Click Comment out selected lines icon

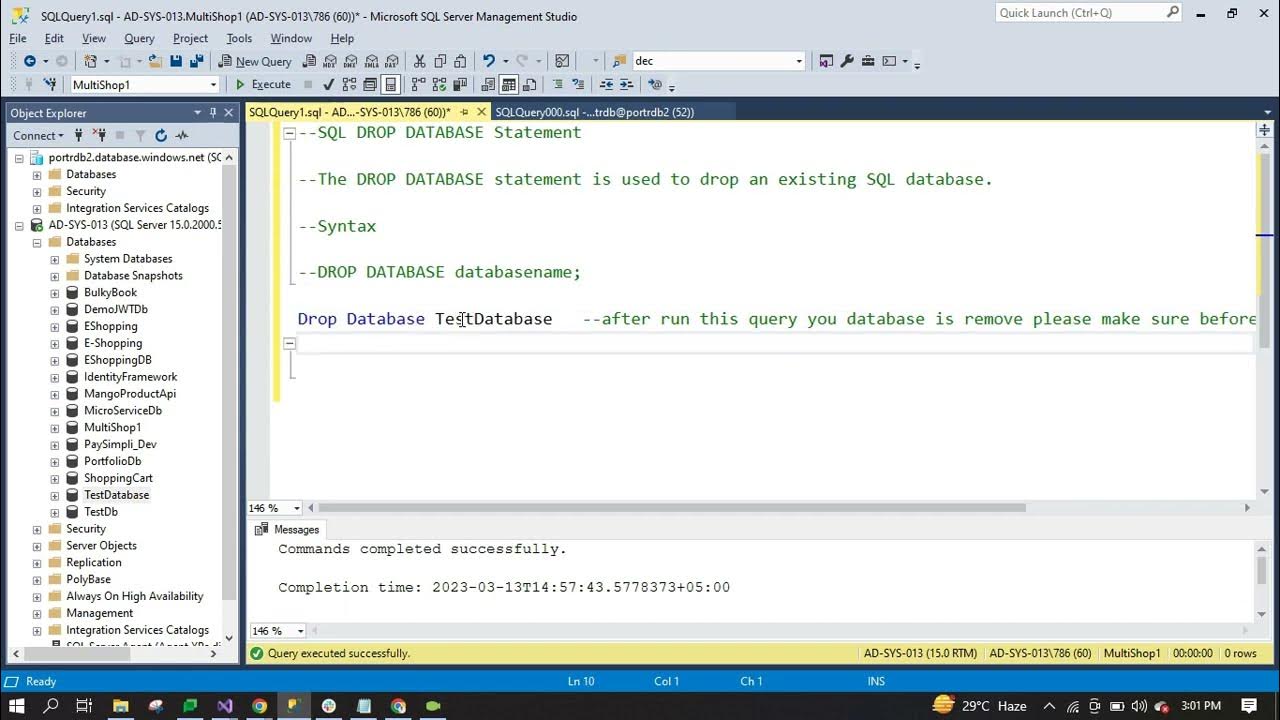(557, 85)
